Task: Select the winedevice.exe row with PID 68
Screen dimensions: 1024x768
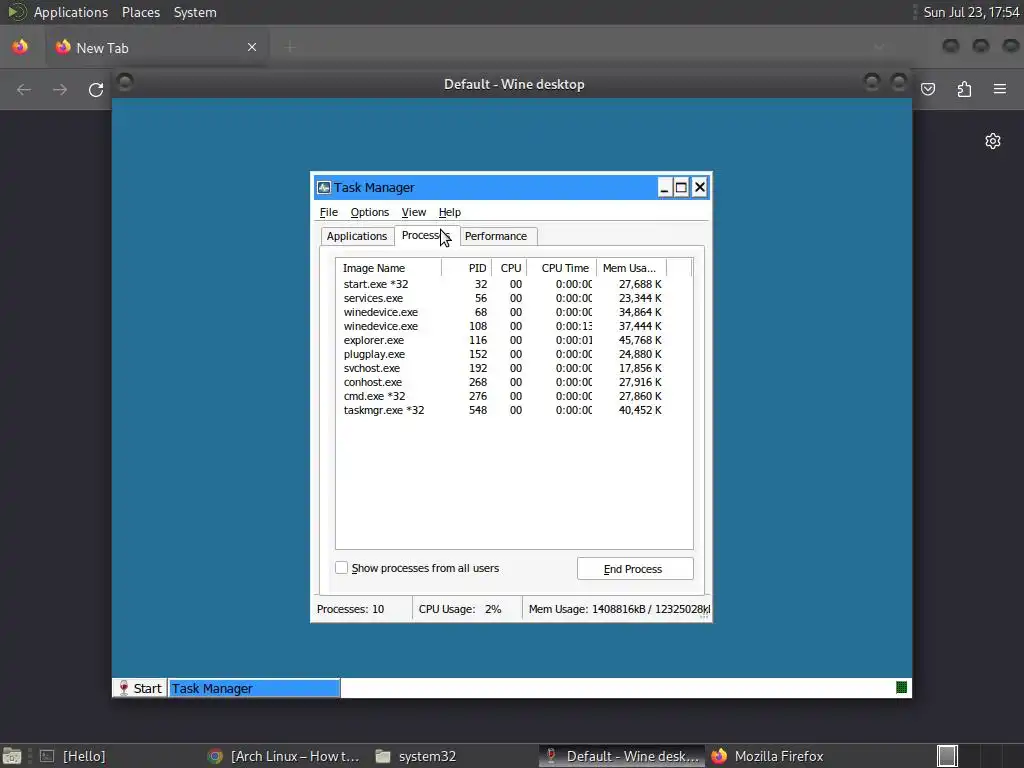Action: click(x=503, y=312)
